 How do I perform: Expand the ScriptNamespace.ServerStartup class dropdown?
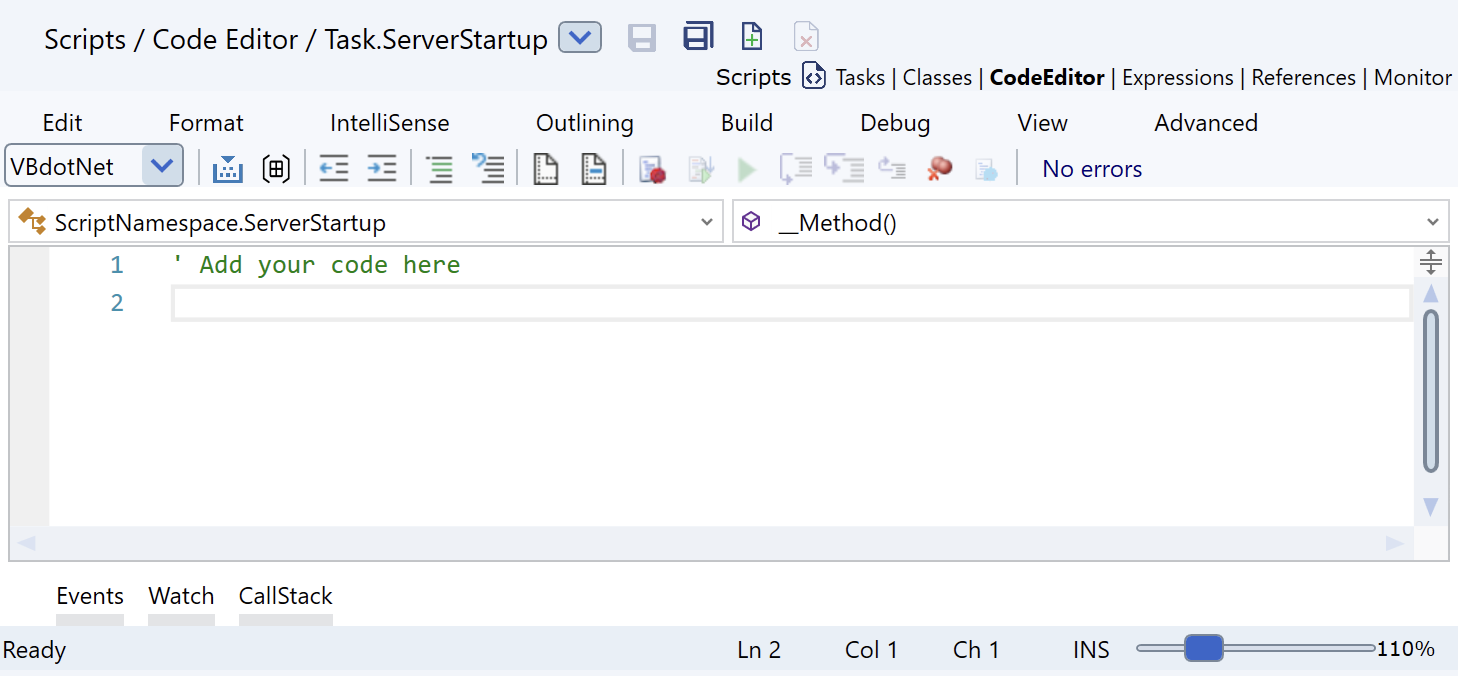706,223
